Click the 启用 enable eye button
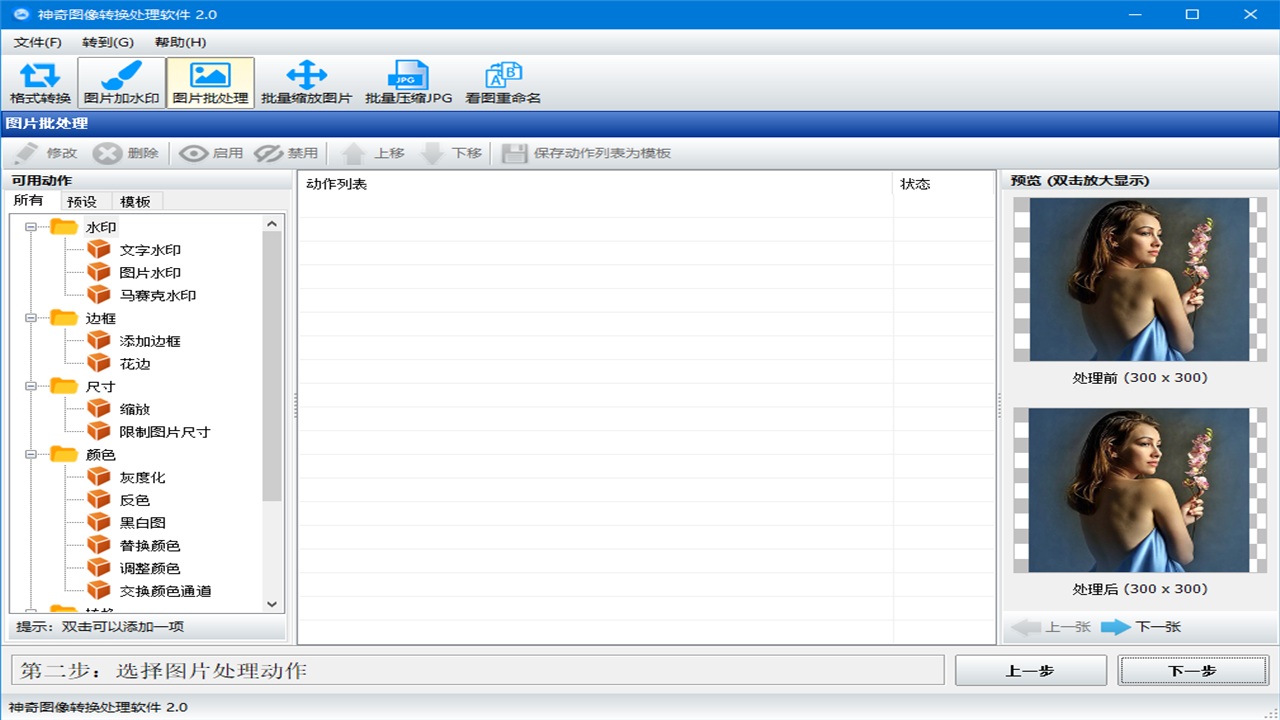 click(211, 153)
